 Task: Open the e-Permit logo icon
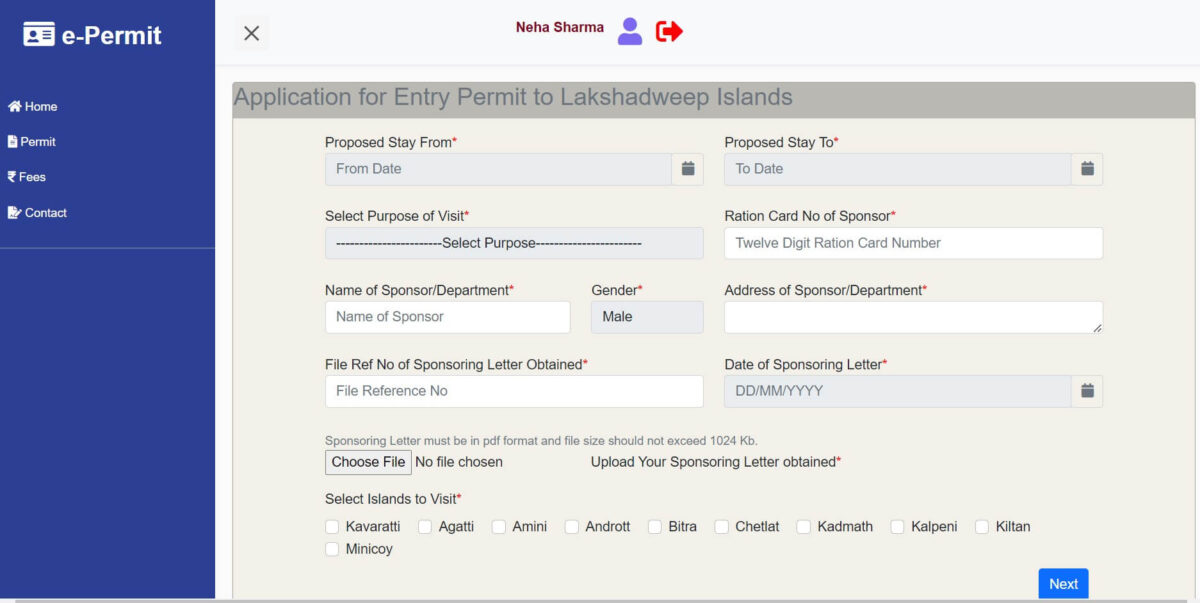[x=38, y=34]
